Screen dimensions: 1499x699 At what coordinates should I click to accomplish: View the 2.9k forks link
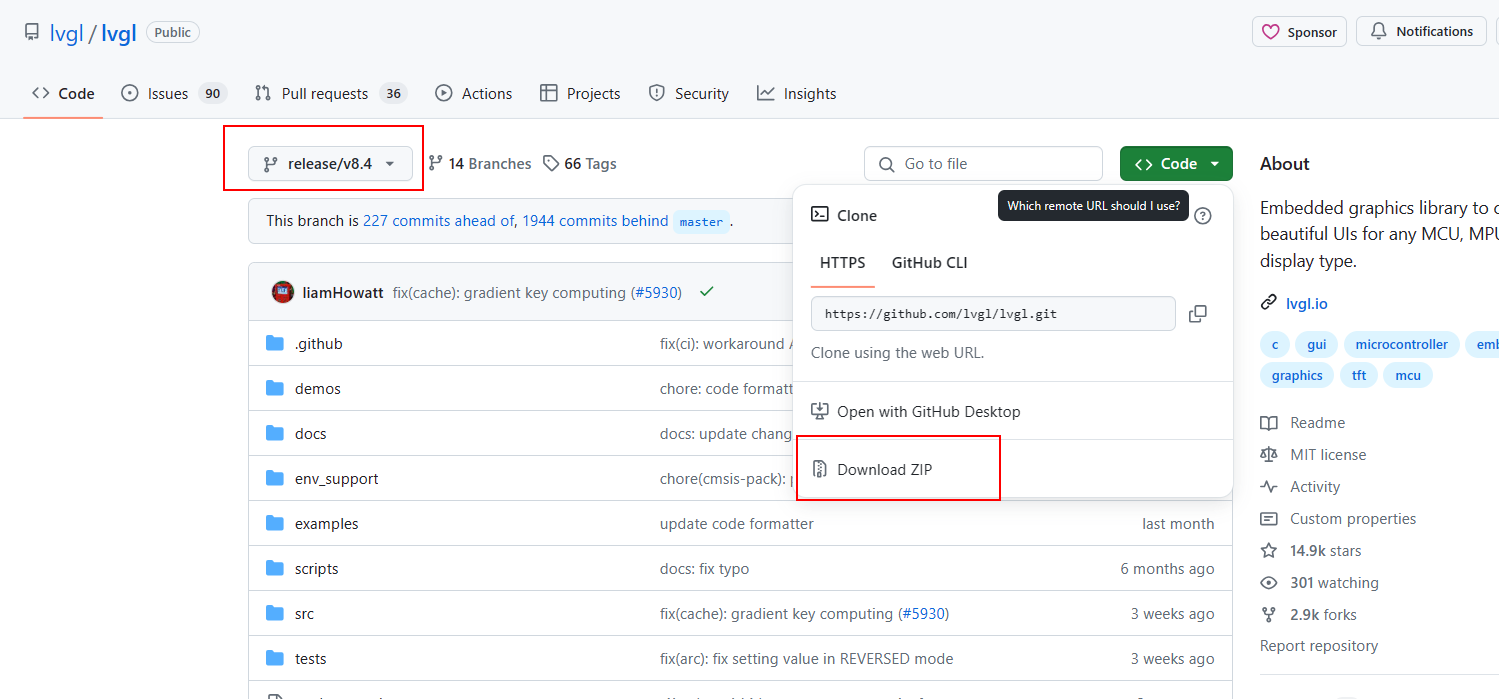[x=1309, y=615]
